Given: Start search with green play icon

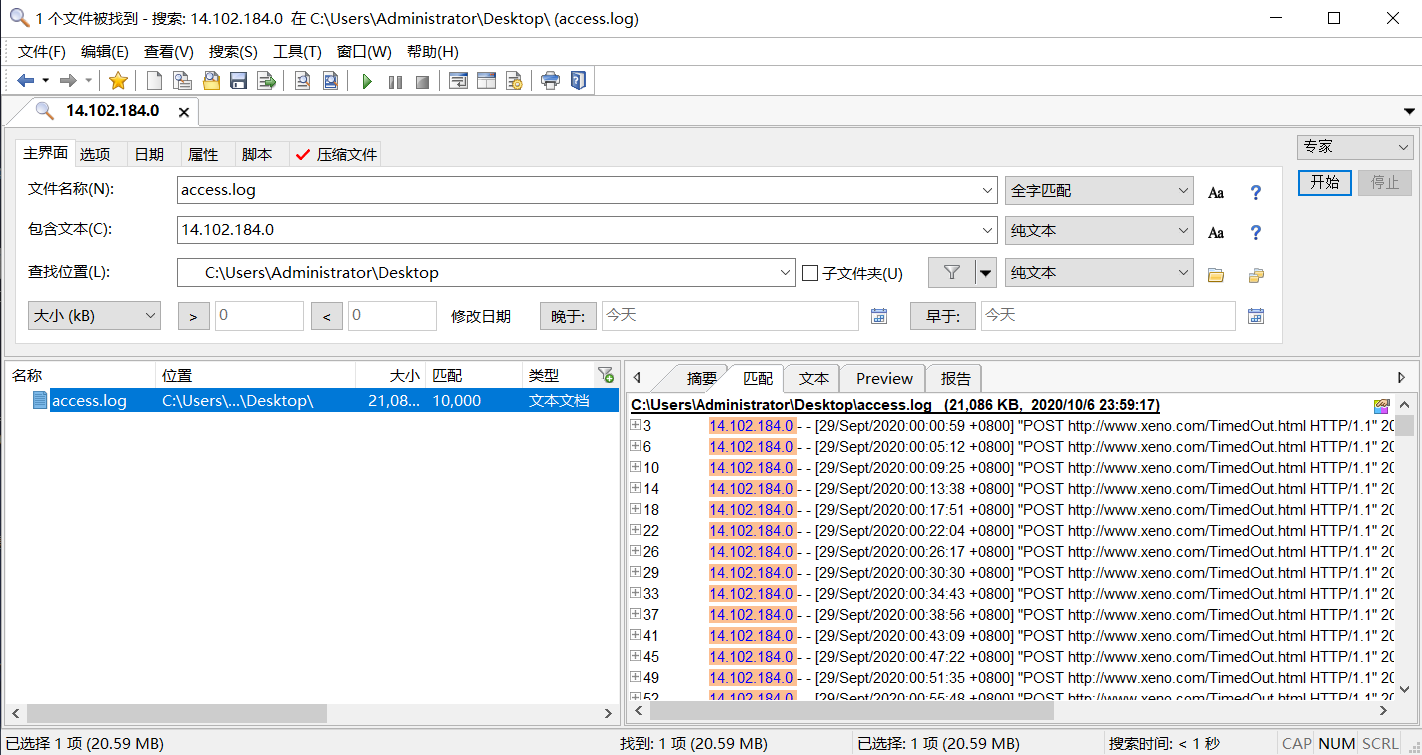Looking at the screenshot, I should point(367,81).
